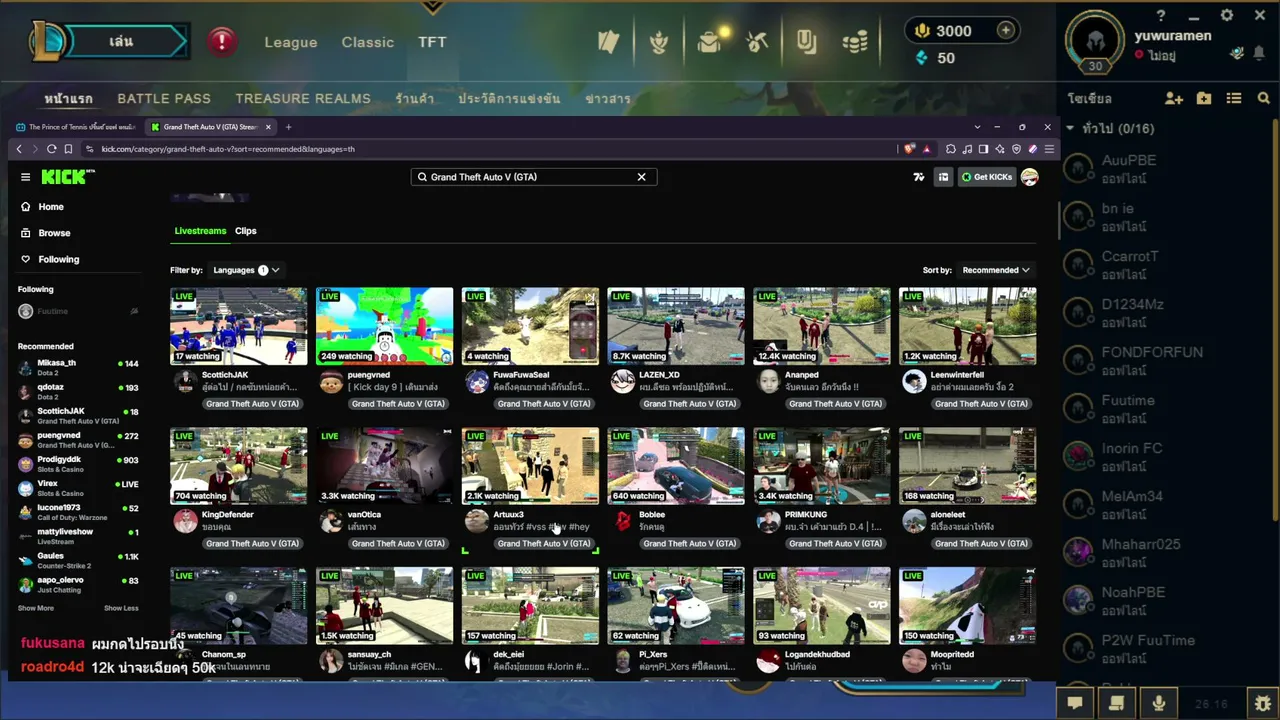Open the red alert icon beside the play button
The image size is (1280, 720).
pyautogui.click(x=221, y=41)
